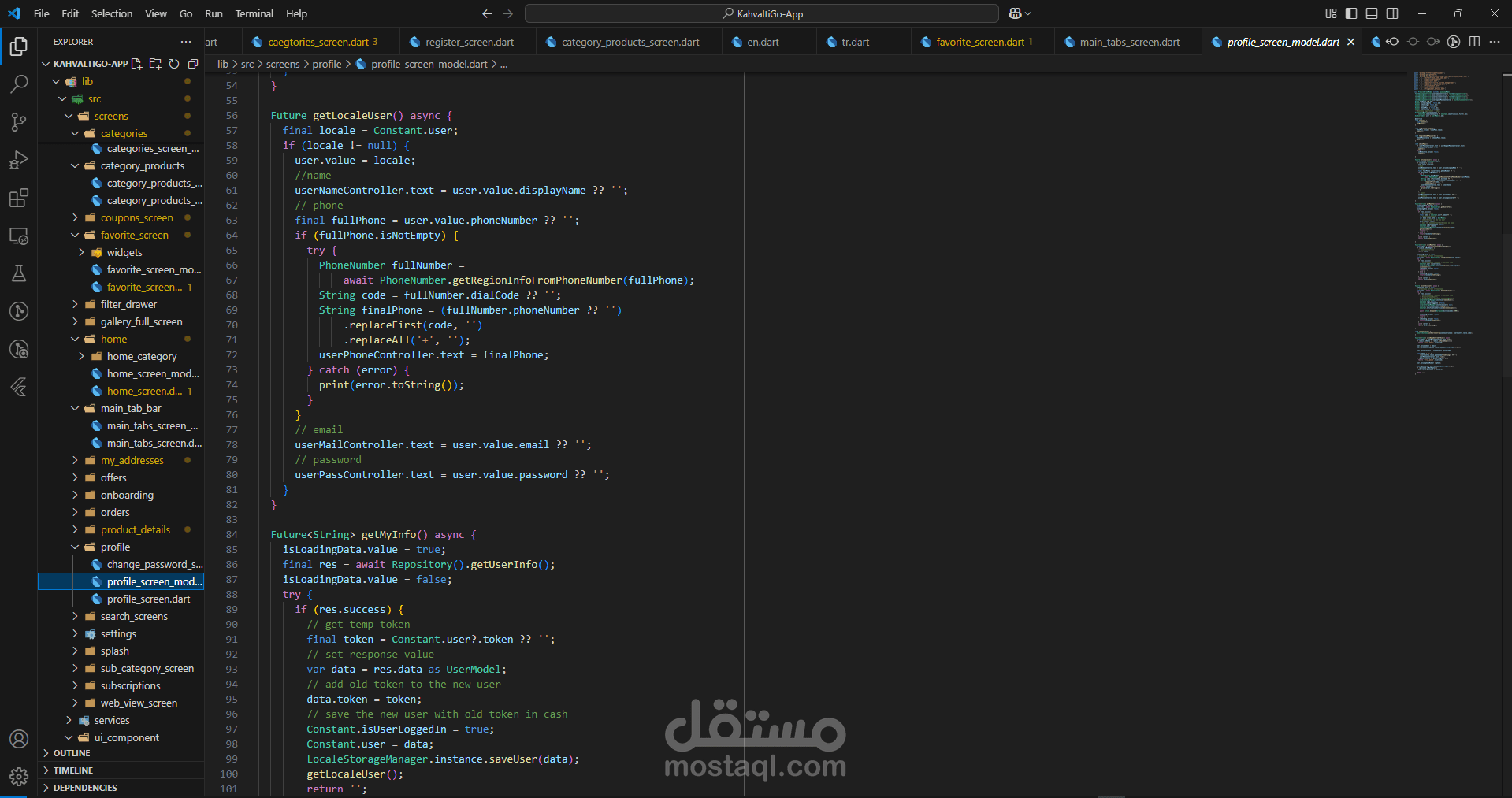Viewport: 1512px width, 798px height.
Task: Open the Run and Debug view
Action: (x=19, y=160)
